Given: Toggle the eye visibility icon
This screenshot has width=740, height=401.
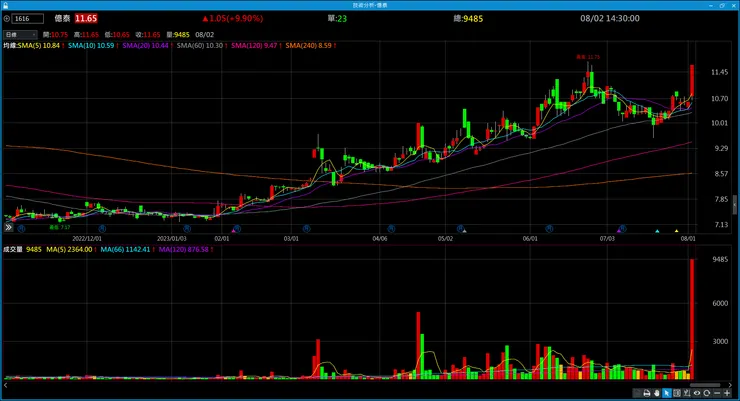Looking at the screenshot, I should click(697, 393).
